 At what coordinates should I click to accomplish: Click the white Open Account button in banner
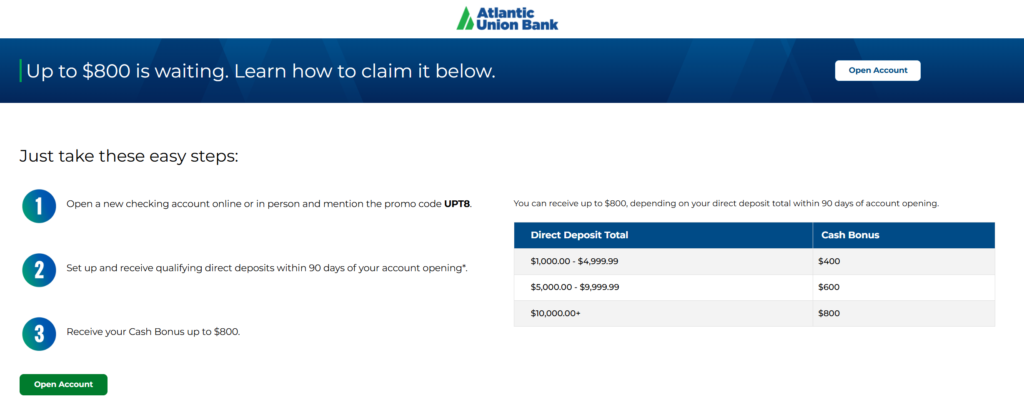[877, 70]
